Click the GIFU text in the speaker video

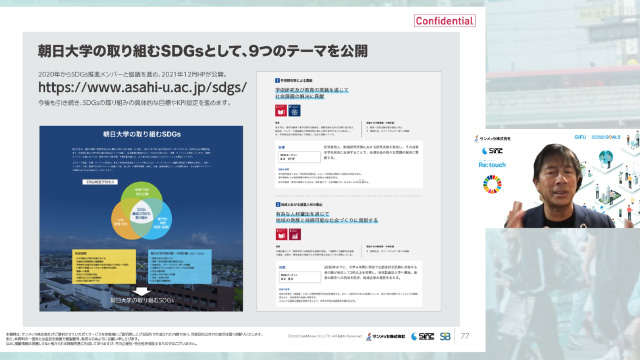pos(580,137)
